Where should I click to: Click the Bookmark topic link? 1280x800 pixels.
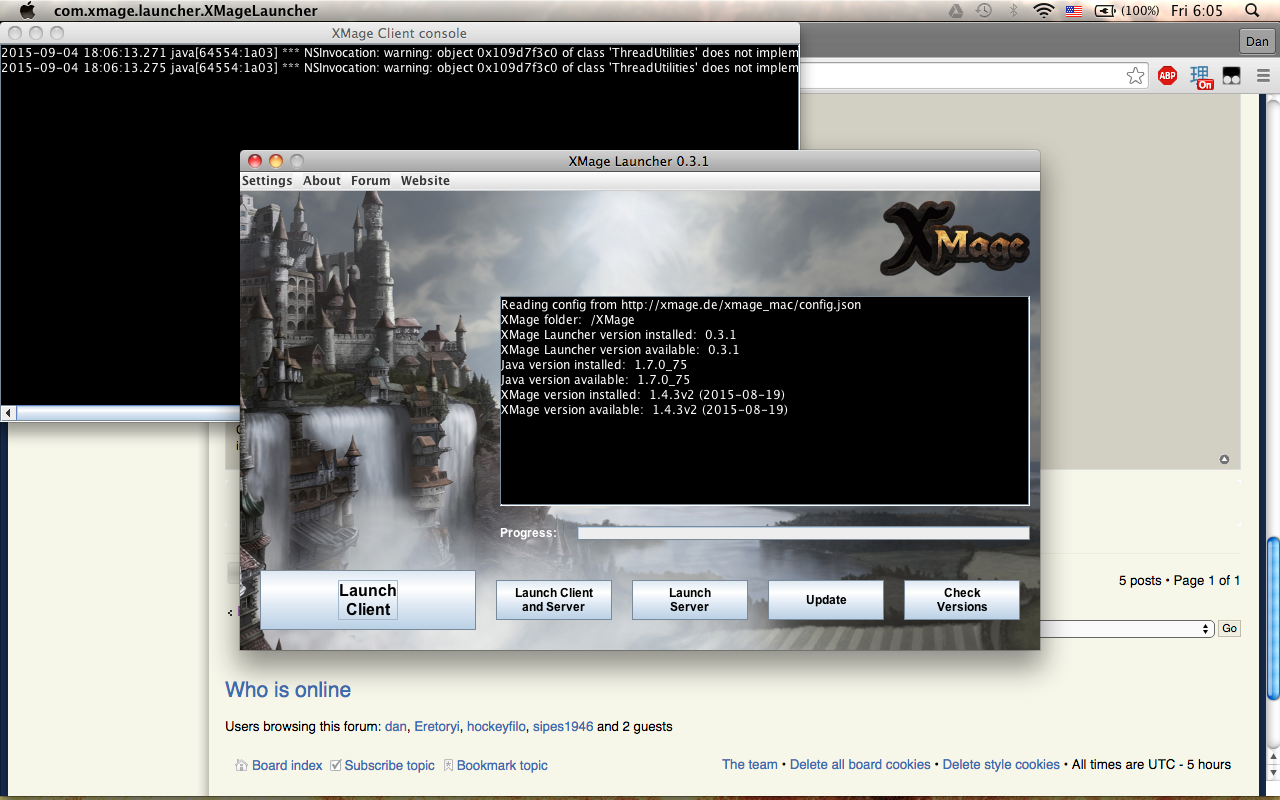[502, 765]
